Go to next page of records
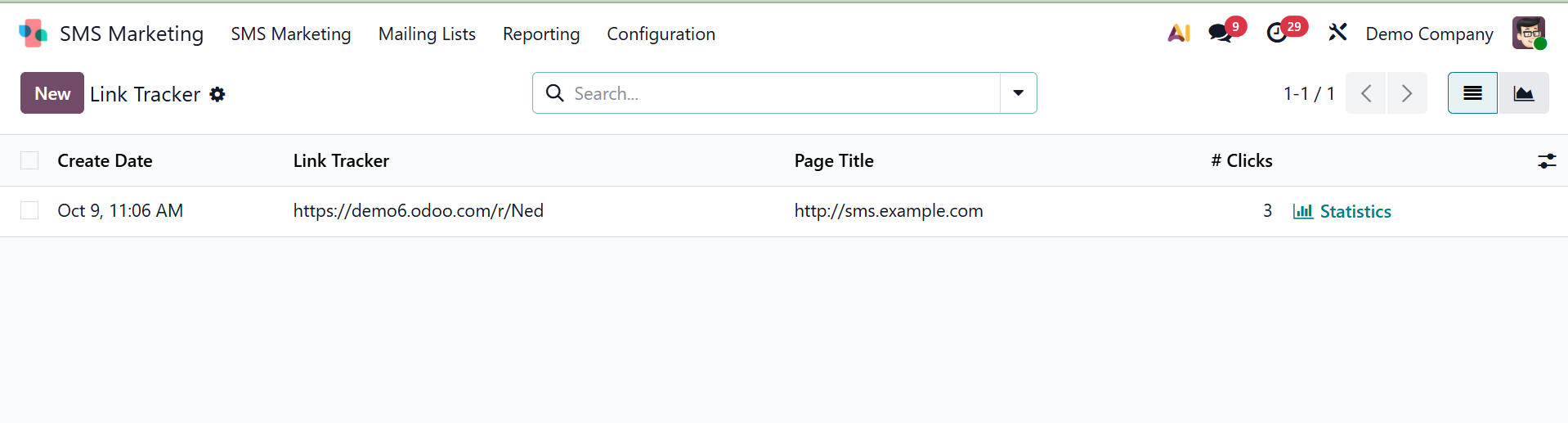This screenshot has height=423, width=1568. click(x=1406, y=93)
